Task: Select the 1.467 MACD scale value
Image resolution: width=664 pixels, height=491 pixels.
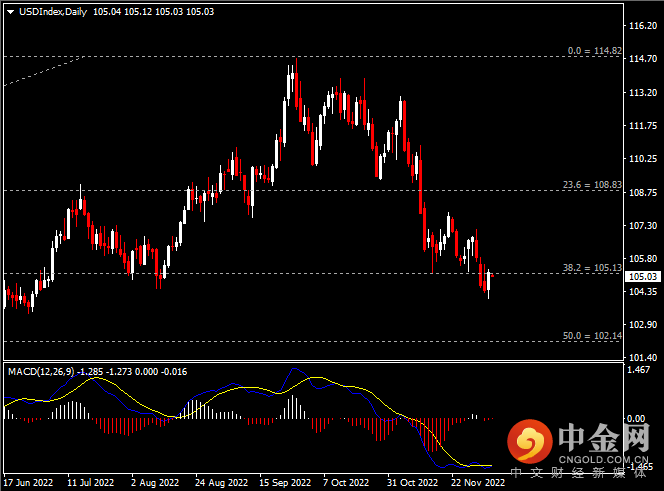Action: 637,371
